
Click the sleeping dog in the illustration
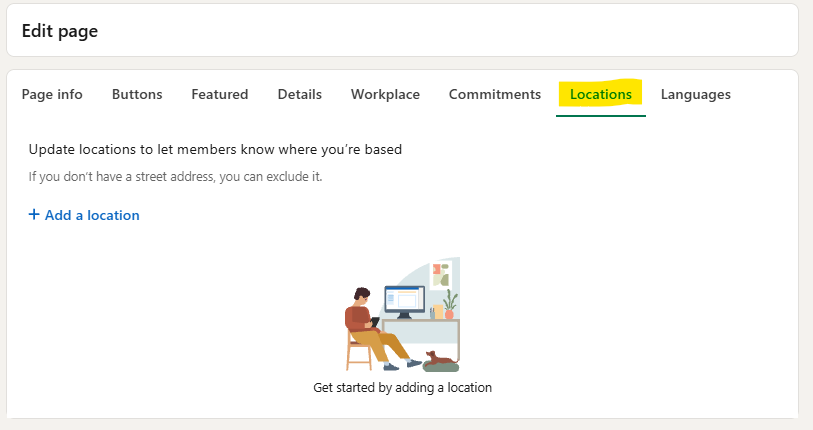click(x=440, y=359)
